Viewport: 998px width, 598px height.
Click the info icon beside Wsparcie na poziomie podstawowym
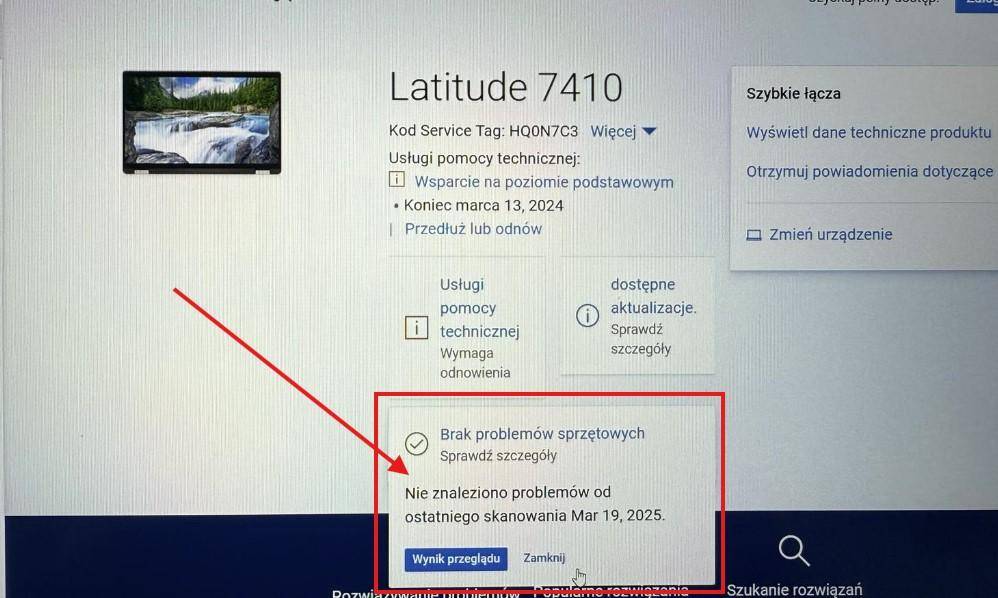397,180
